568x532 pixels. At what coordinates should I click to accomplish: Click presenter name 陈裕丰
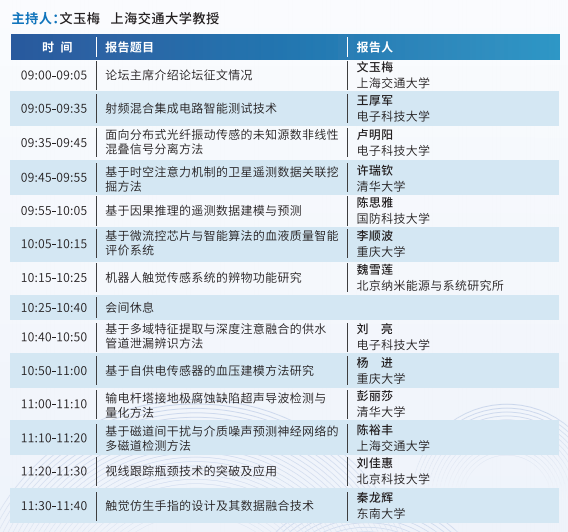tap(375, 430)
